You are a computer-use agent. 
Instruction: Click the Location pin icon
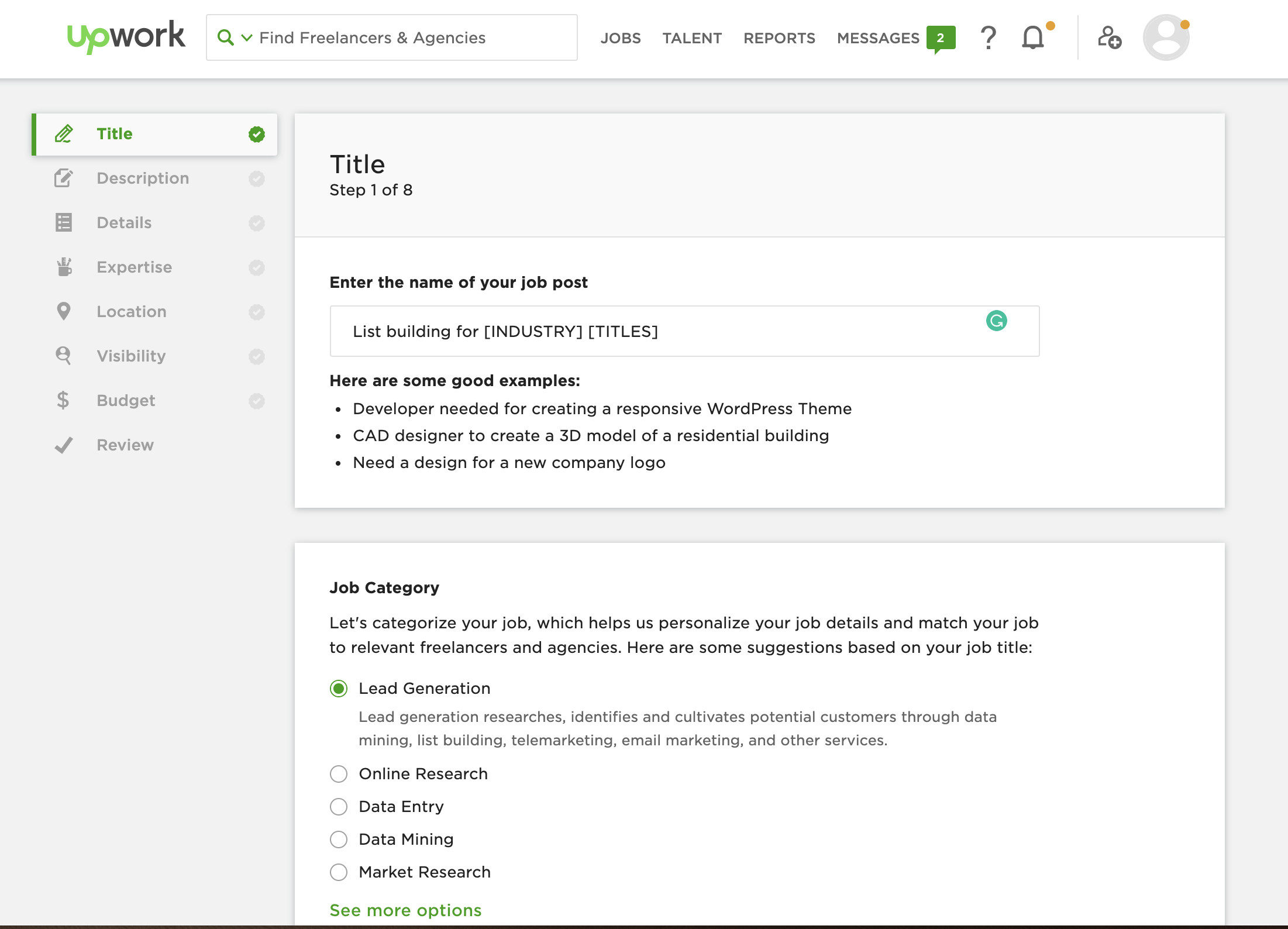point(63,311)
